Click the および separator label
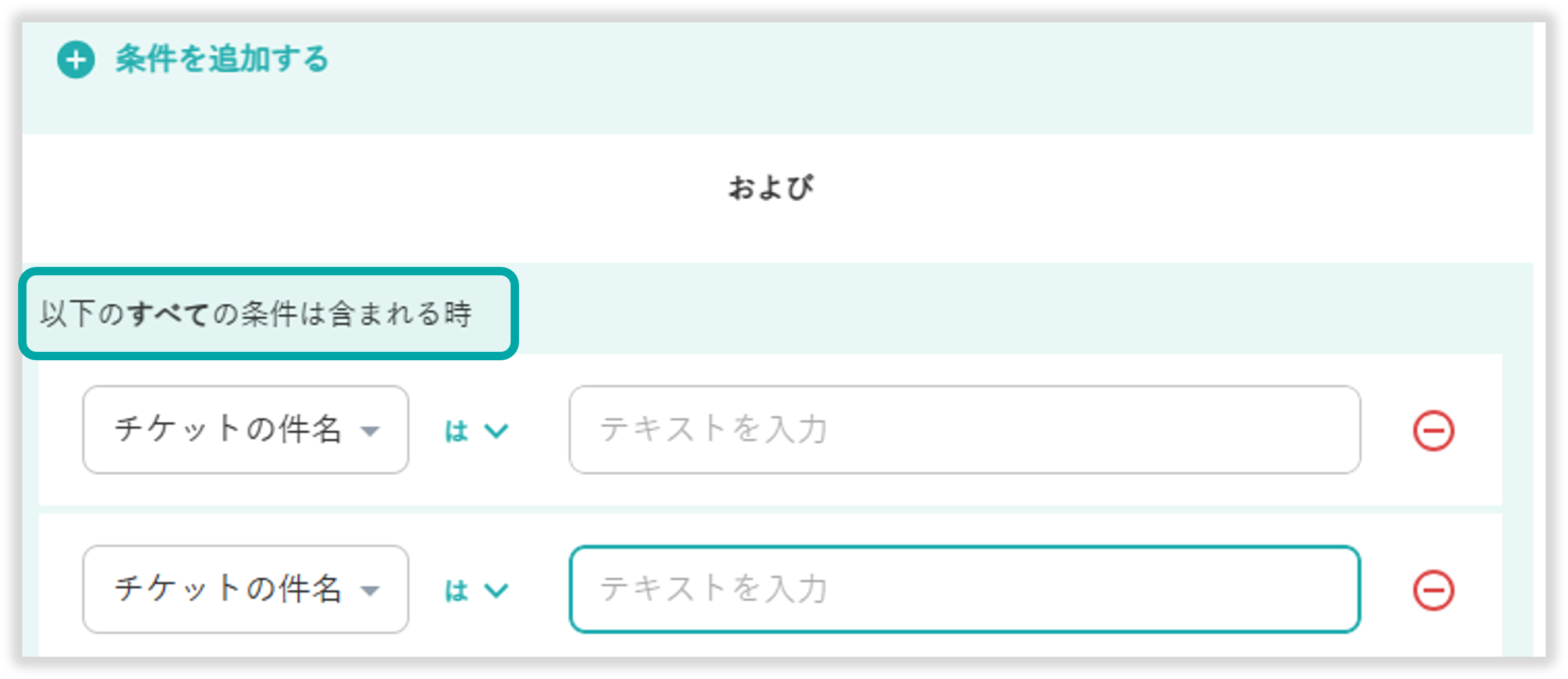The image size is (1568, 679). pos(771,187)
